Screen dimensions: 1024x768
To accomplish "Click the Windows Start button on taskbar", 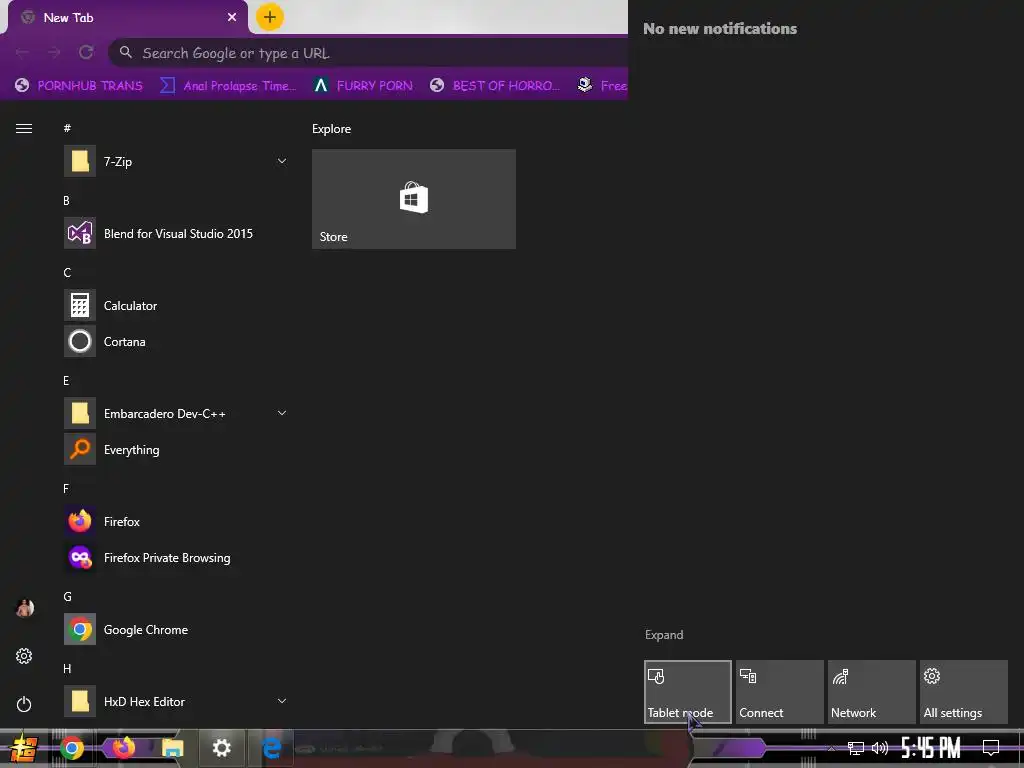I will [24, 748].
